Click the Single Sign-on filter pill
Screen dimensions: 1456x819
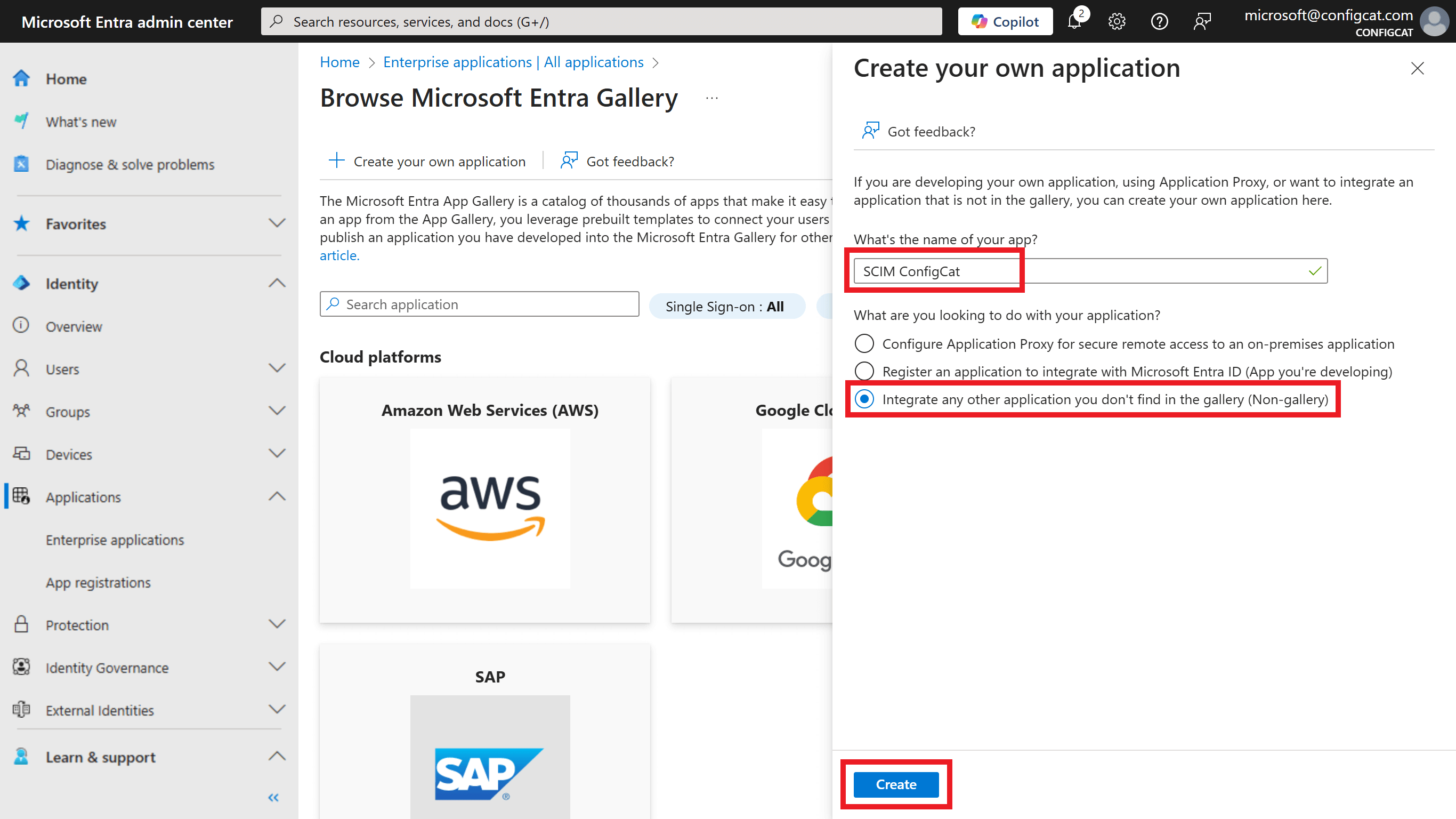click(726, 306)
